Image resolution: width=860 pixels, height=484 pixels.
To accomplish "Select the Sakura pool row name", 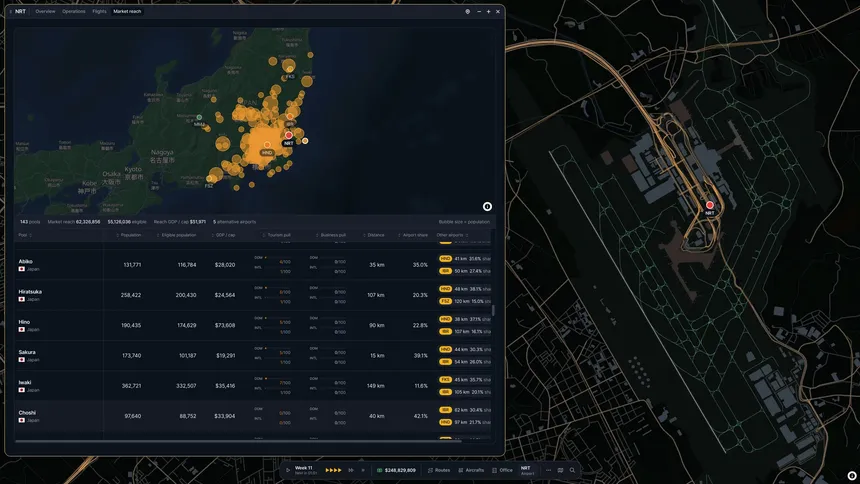I will pos(27,352).
